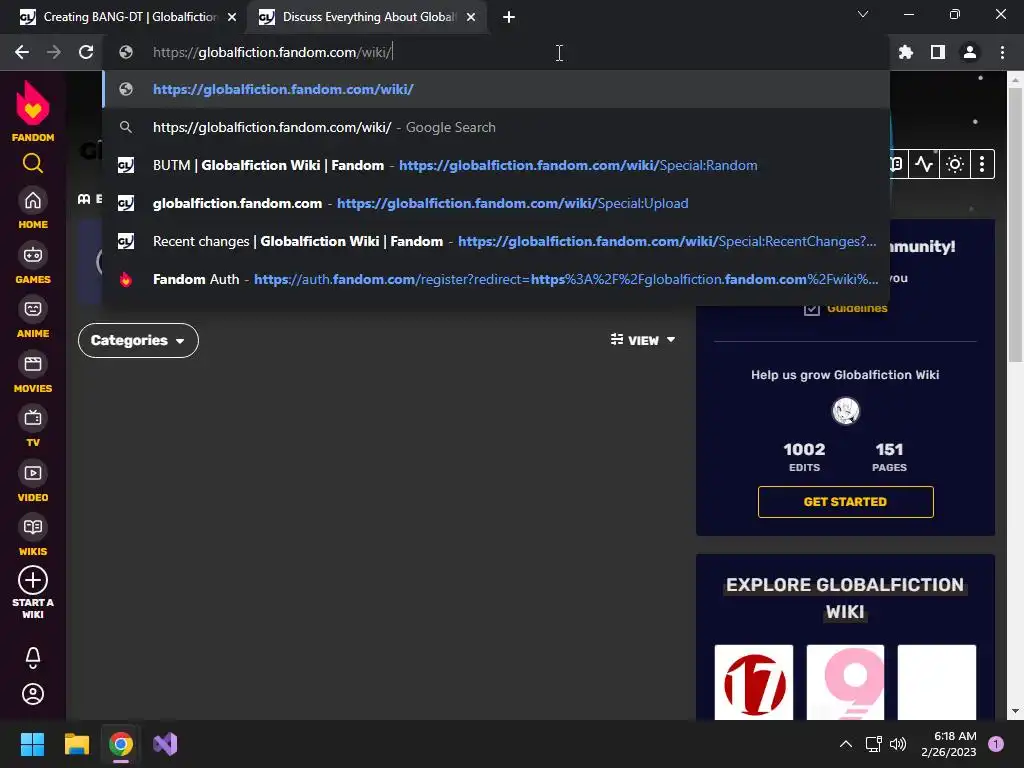Image resolution: width=1024 pixels, height=768 pixels.
Task: Select the BUTM Special:Random suggestion
Action: [496, 165]
